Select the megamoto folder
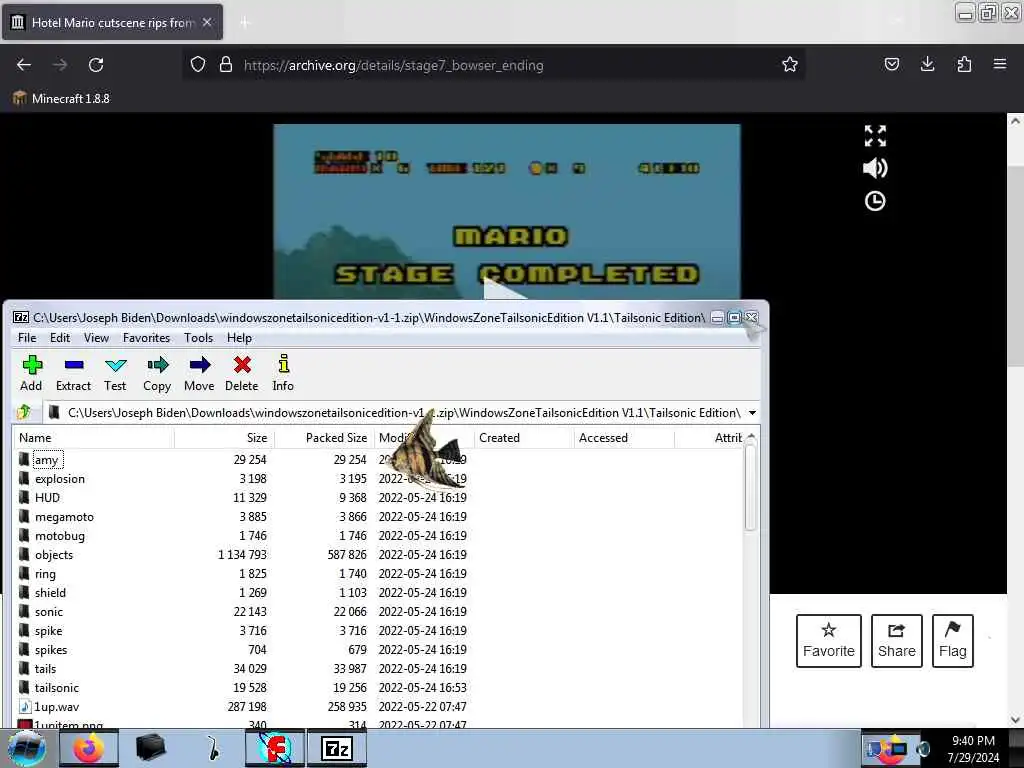The height and width of the screenshot is (768, 1024). click(x=64, y=517)
